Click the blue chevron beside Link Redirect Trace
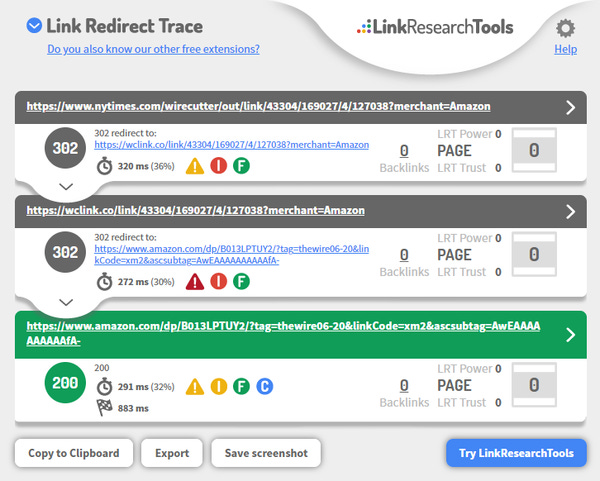 pos(34,26)
